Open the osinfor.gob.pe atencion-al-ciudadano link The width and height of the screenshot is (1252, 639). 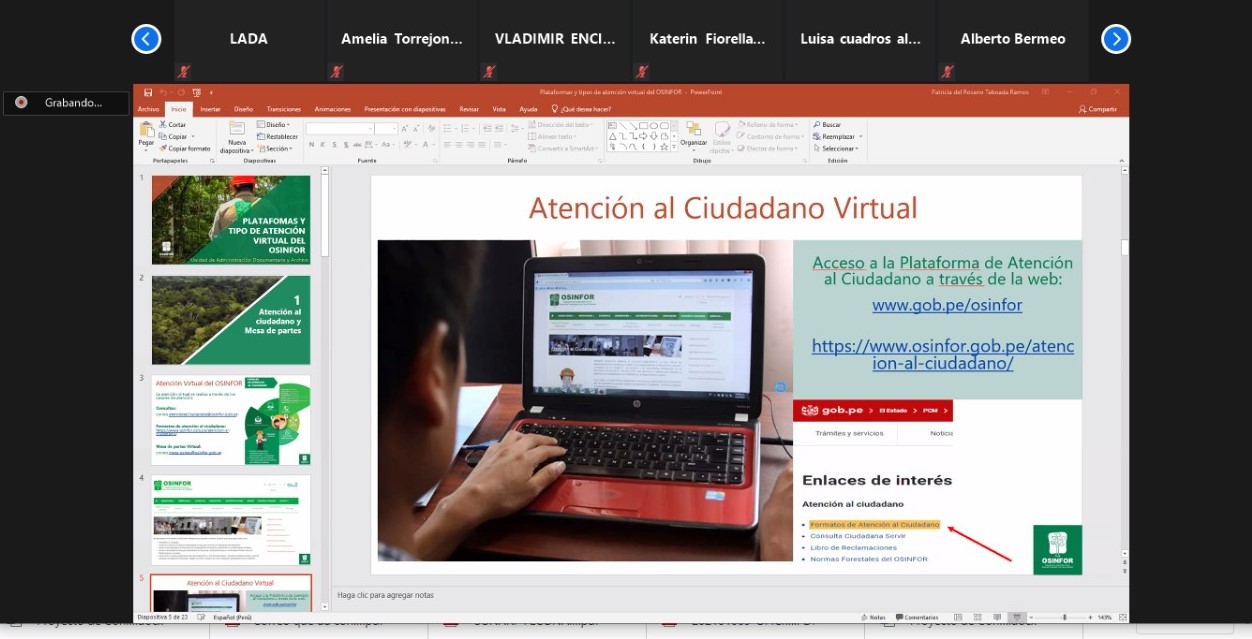(x=943, y=355)
